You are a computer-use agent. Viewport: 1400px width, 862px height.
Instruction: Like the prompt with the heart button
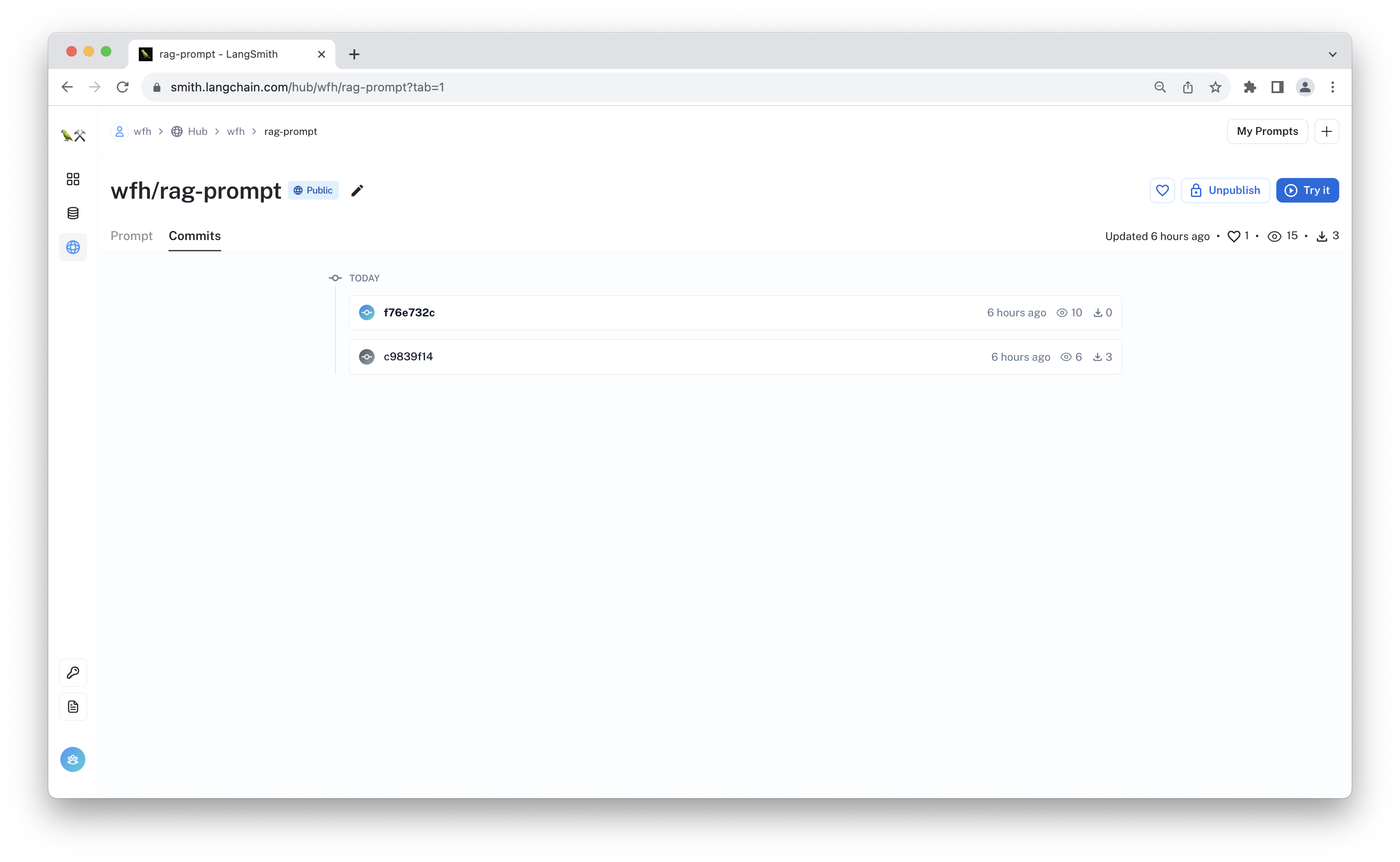point(1162,191)
